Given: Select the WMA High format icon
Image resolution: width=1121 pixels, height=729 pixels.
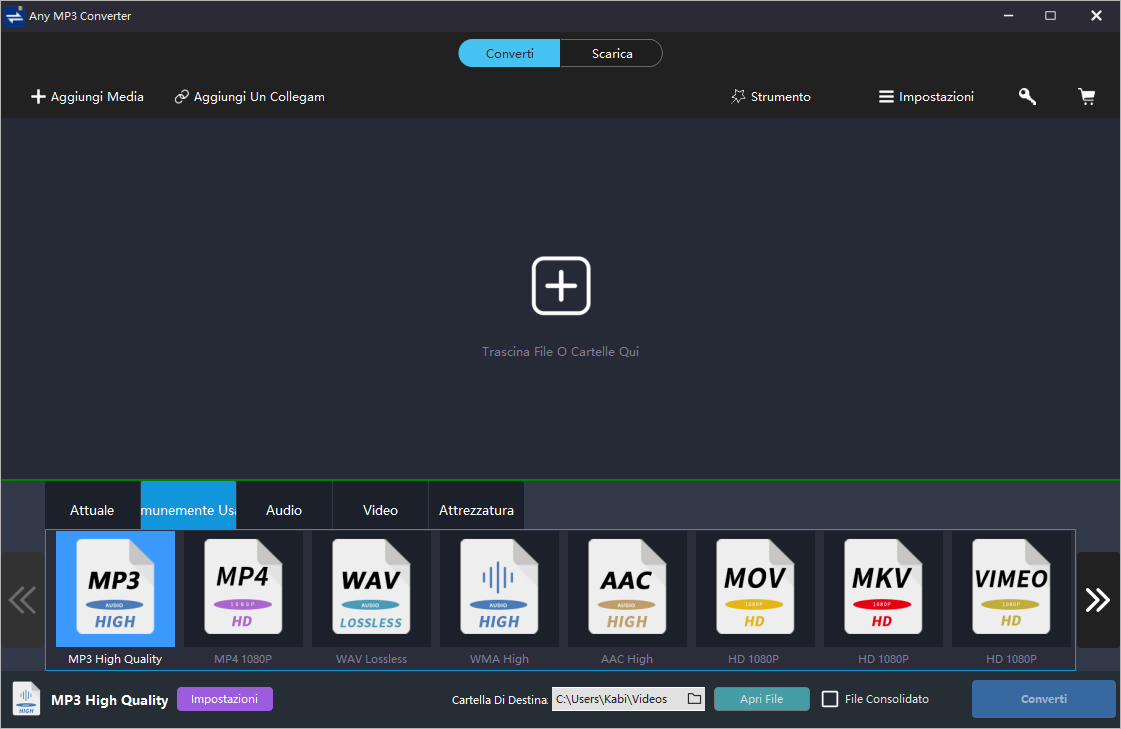Looking at the screenshot, I should [x=499, y=587].
